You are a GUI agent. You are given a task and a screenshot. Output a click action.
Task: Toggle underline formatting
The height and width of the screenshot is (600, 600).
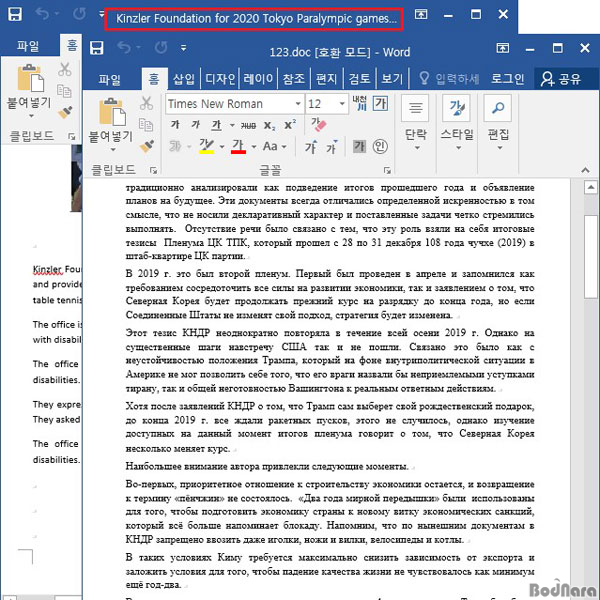point(217,125)
